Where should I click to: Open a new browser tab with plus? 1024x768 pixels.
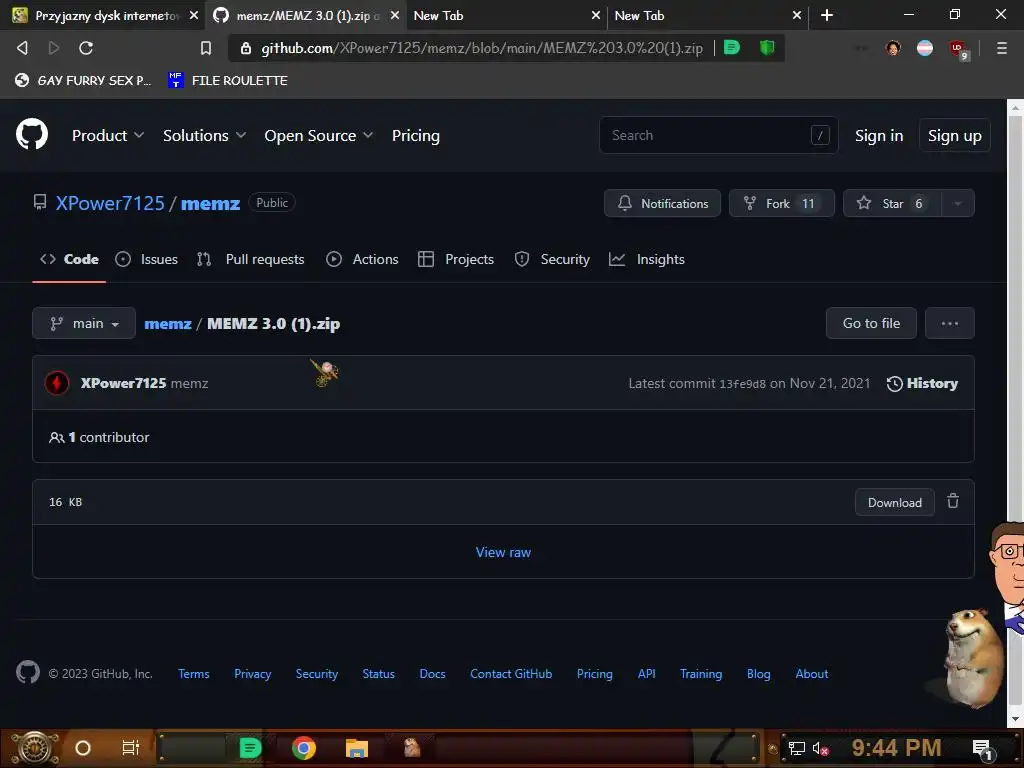tap(827, 15)
